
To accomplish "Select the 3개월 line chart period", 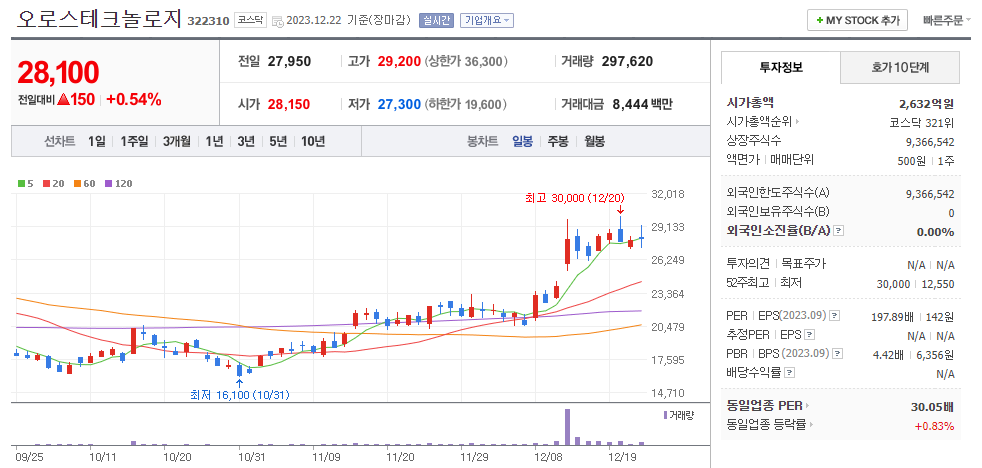I will (x=177, y=142).
